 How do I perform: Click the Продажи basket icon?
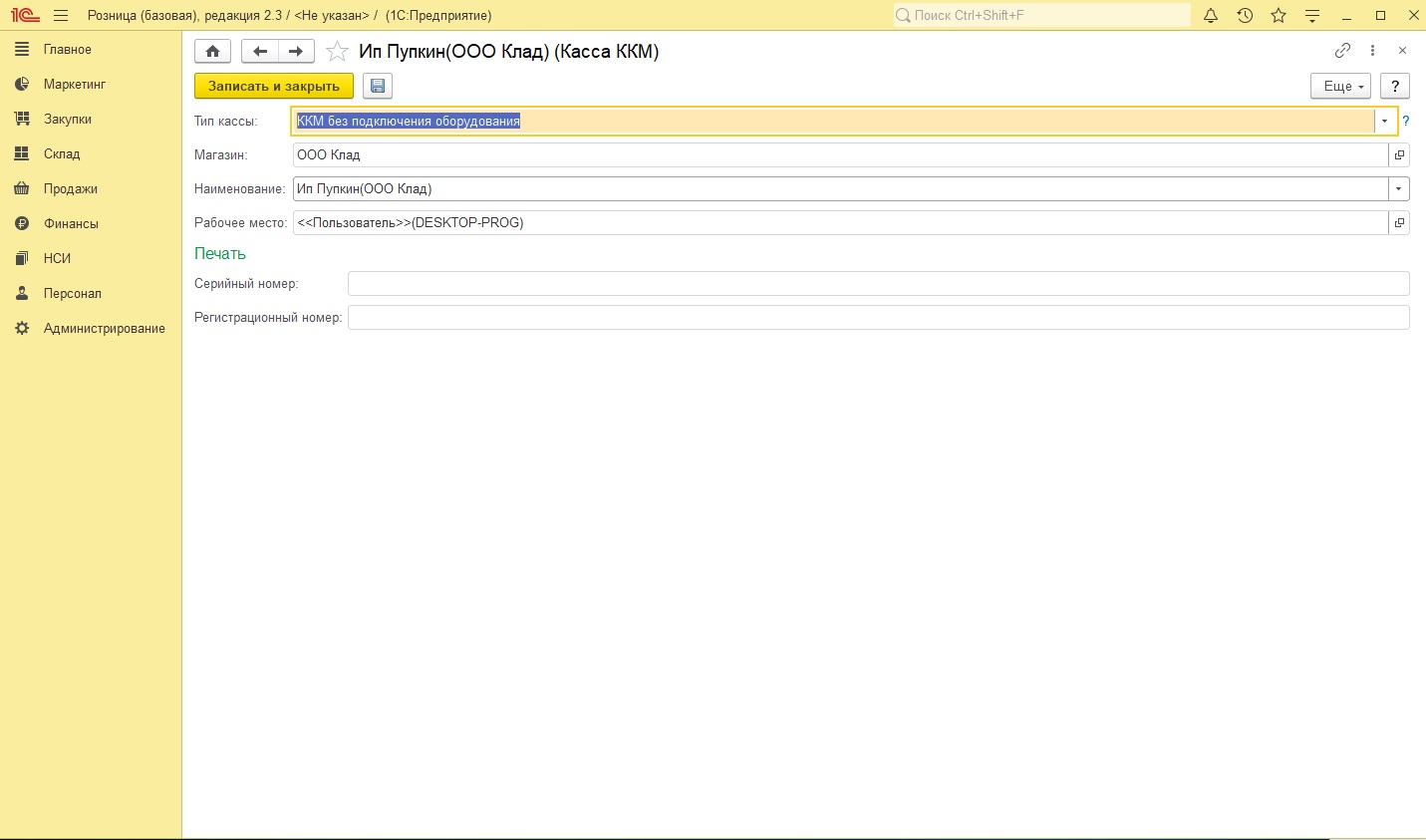22,188
